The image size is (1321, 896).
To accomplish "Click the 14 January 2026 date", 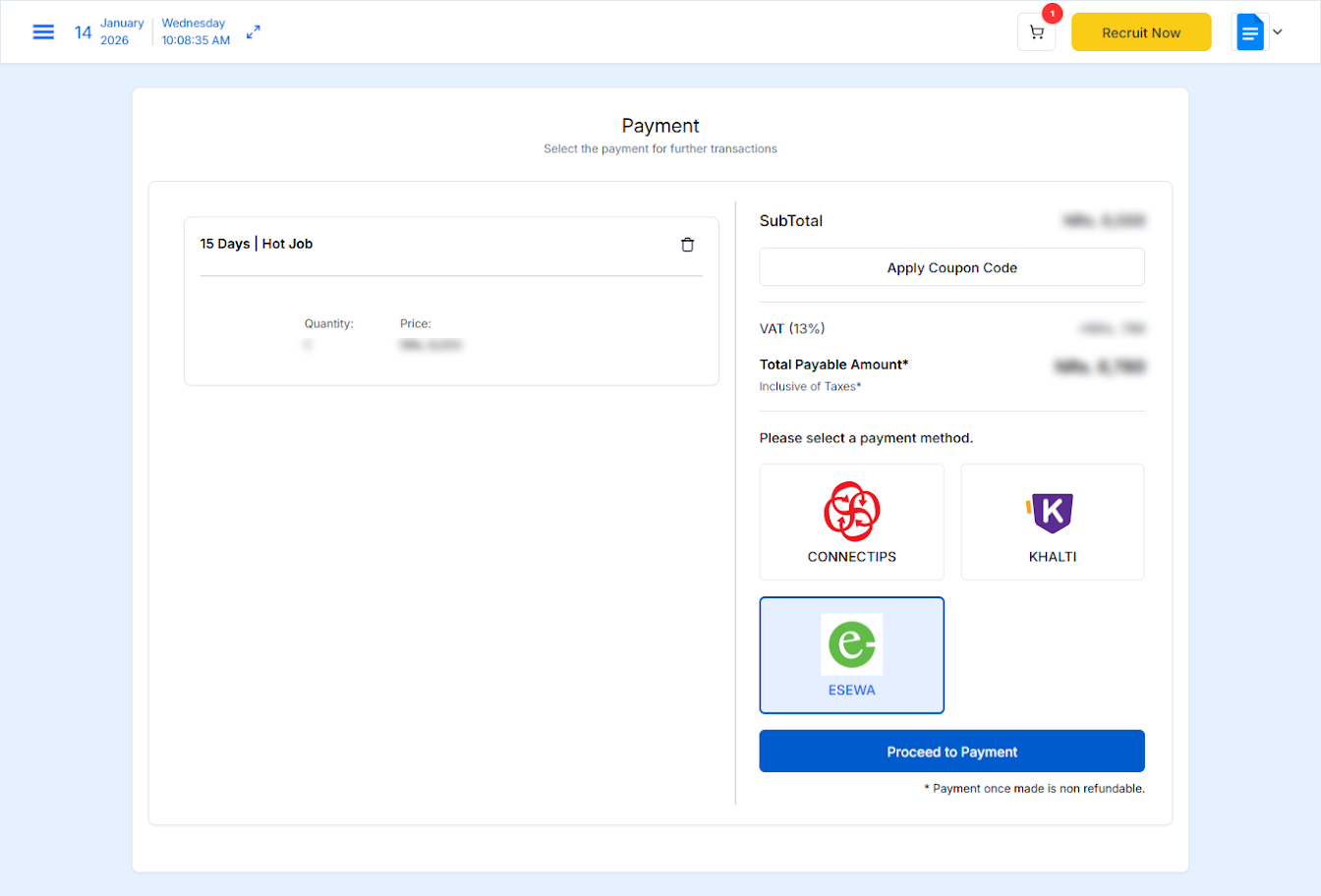I will coord(109,32).
